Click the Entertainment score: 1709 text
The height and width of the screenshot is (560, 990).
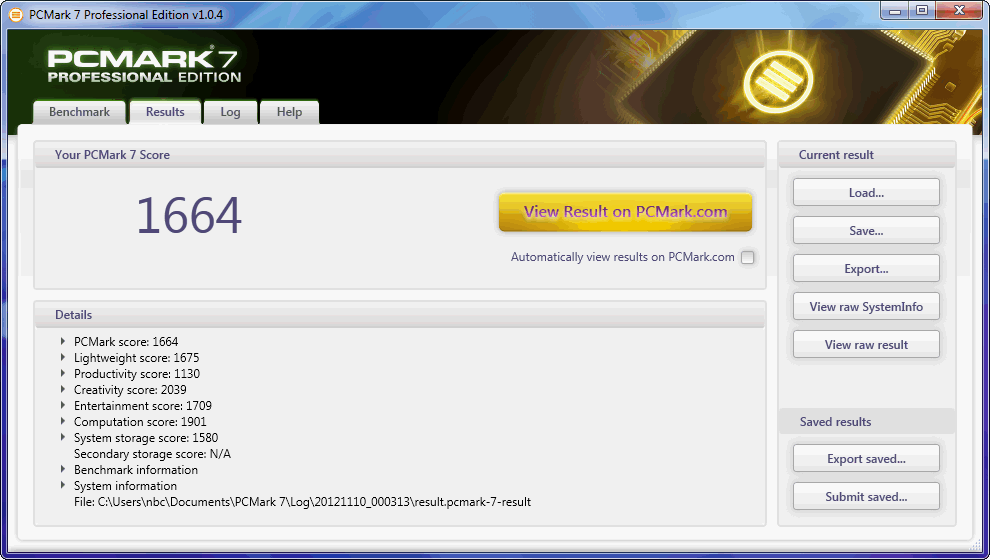tap(143, 405)
